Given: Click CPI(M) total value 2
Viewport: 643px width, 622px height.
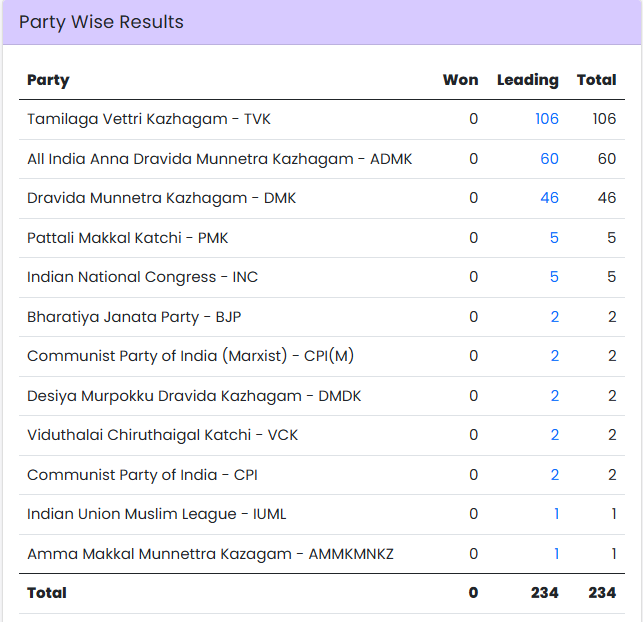Looking at the screenshot, I should pos(612,356).
